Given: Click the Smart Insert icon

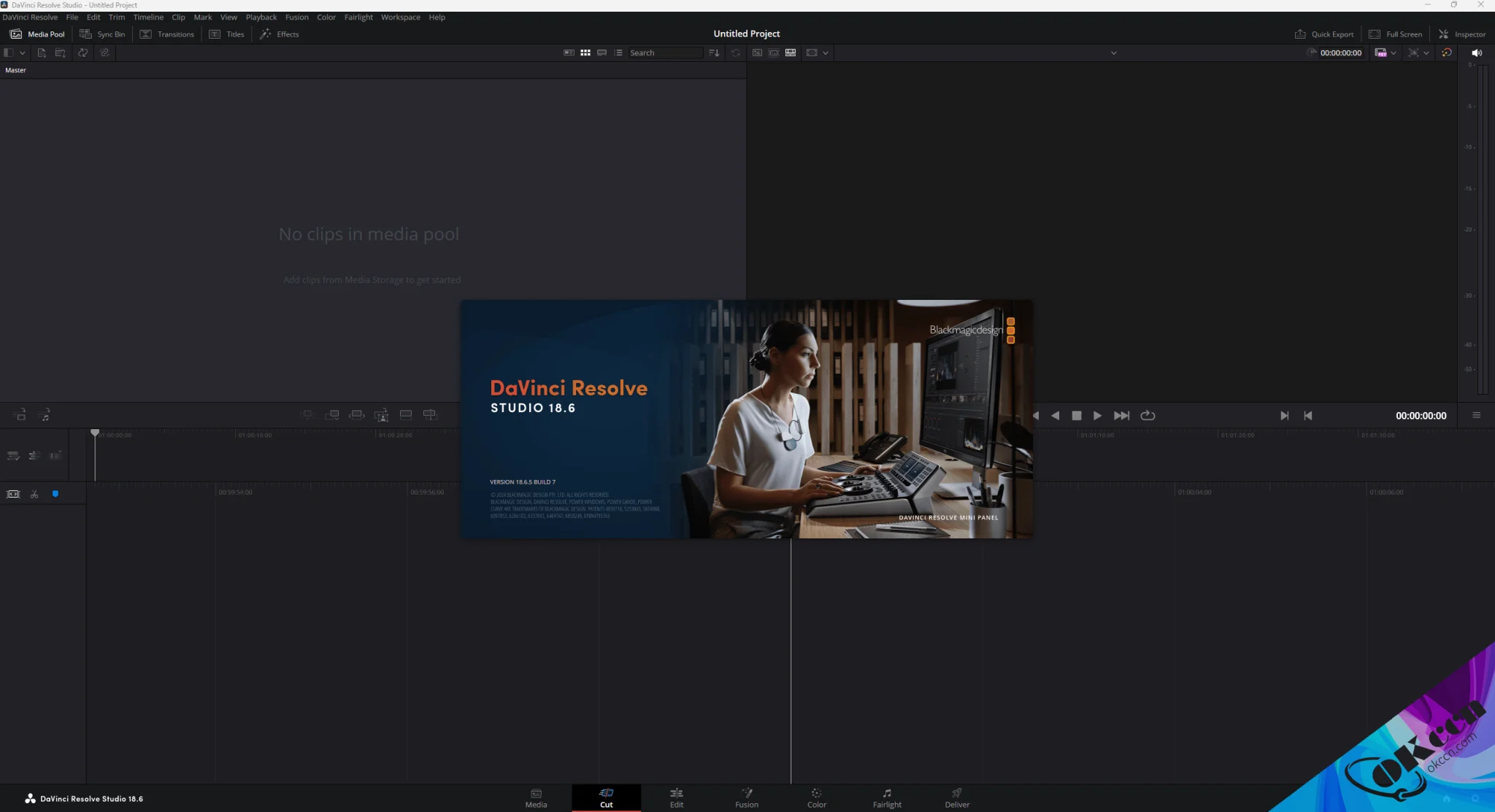Looking at the screenshot, I should click(x=307, y=415).
